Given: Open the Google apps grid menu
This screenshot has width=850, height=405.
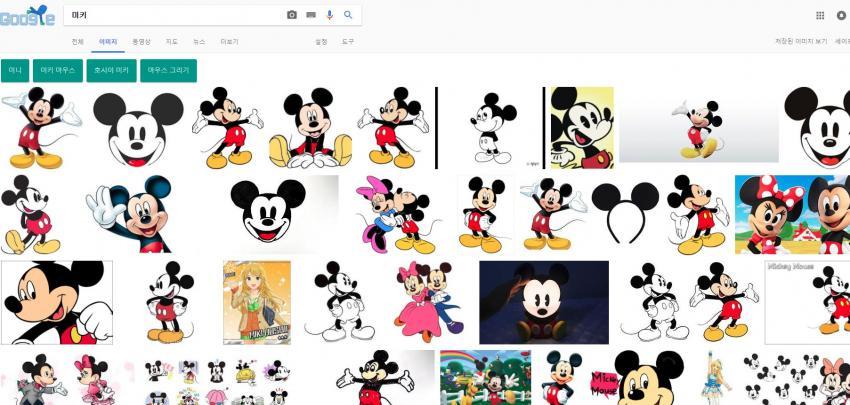Looking at the screenshot, I should [820, 15].
